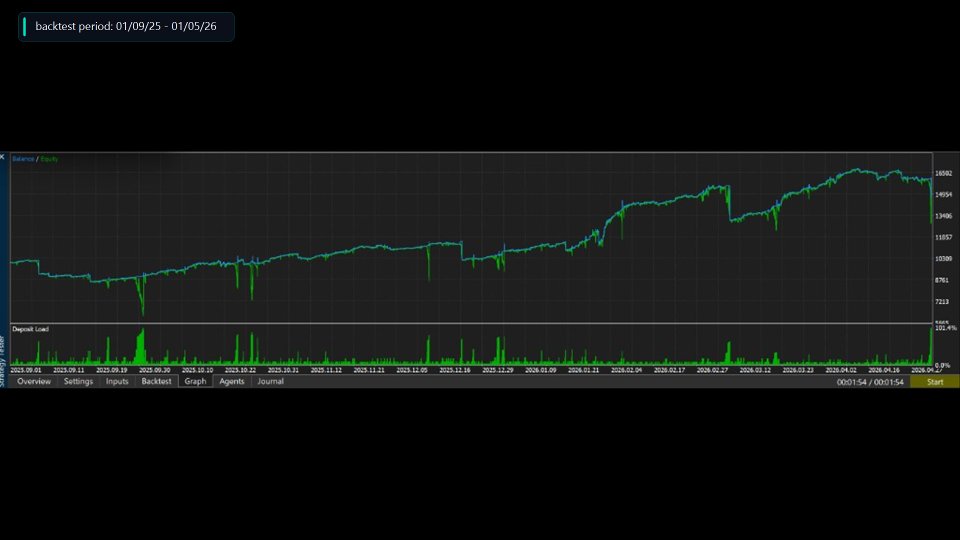Start the backtest with the Start button
This screenshot has width=960, height=540.
[x=935, y=382]
